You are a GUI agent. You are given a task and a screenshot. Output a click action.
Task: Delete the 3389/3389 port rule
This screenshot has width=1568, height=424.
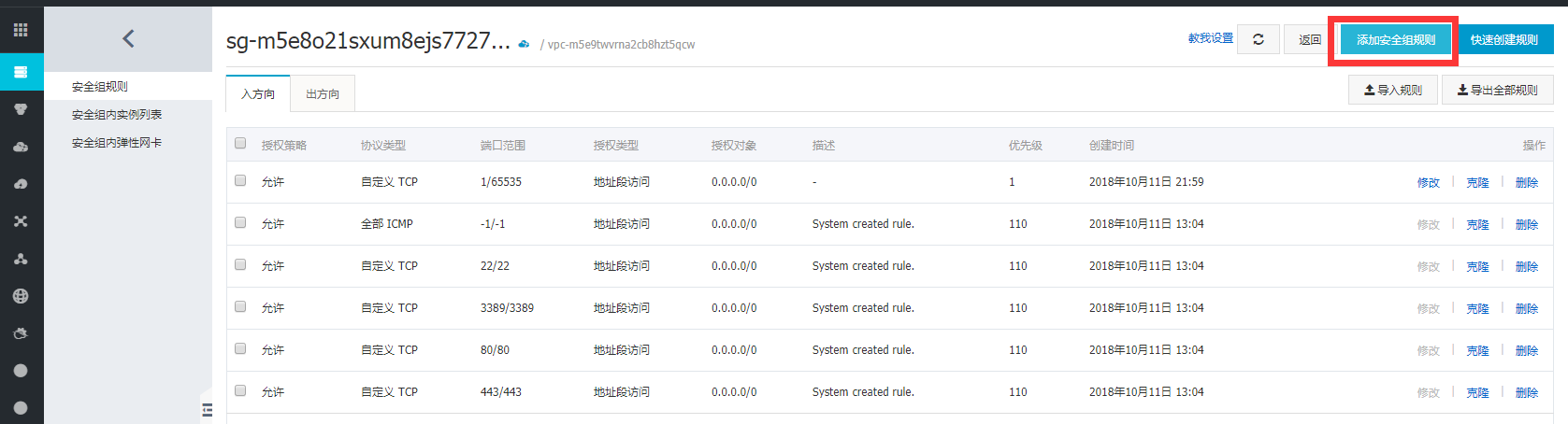coord(1527,308)
